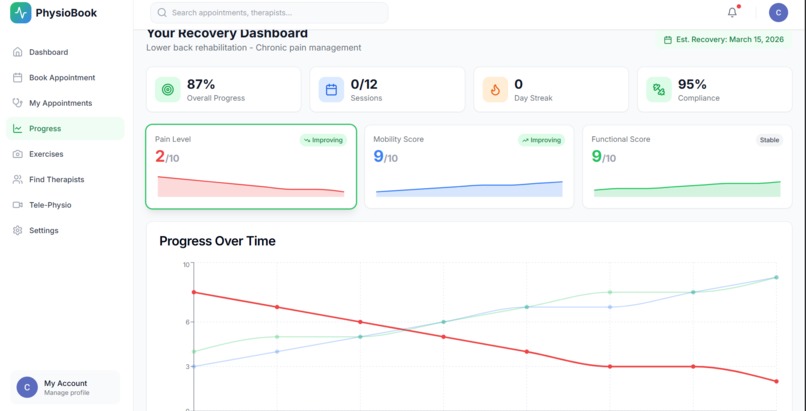Screen dimensions: 806x411
Task: Click the Lower back rehabilitation subtitle
Action: 253,48
